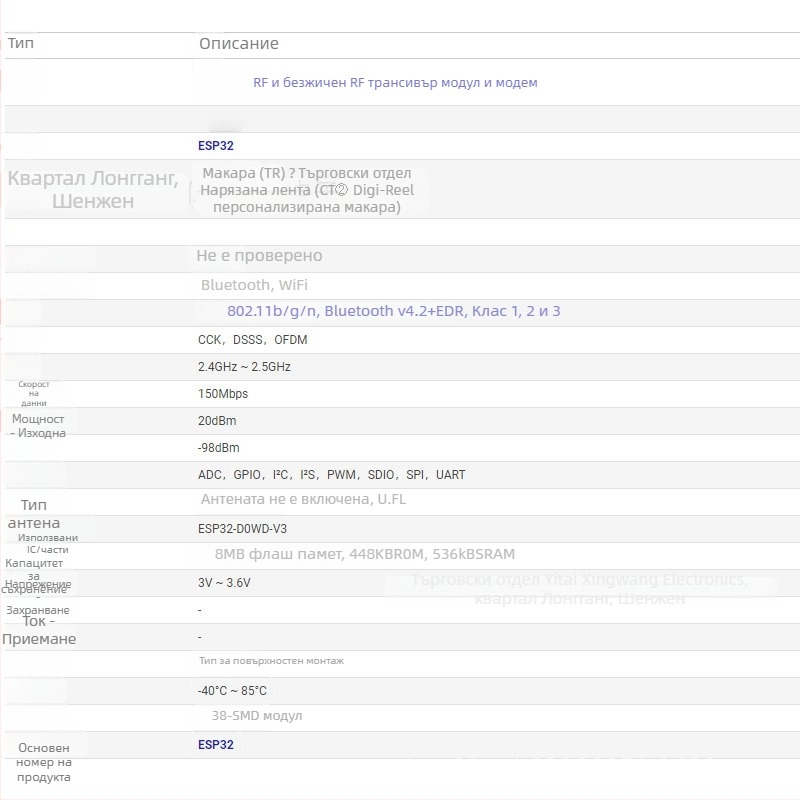Select the 2.4GHz ~ 2.5GHz frequency value
This screenshot has height=800, width=800.
(x=244, y=367)
